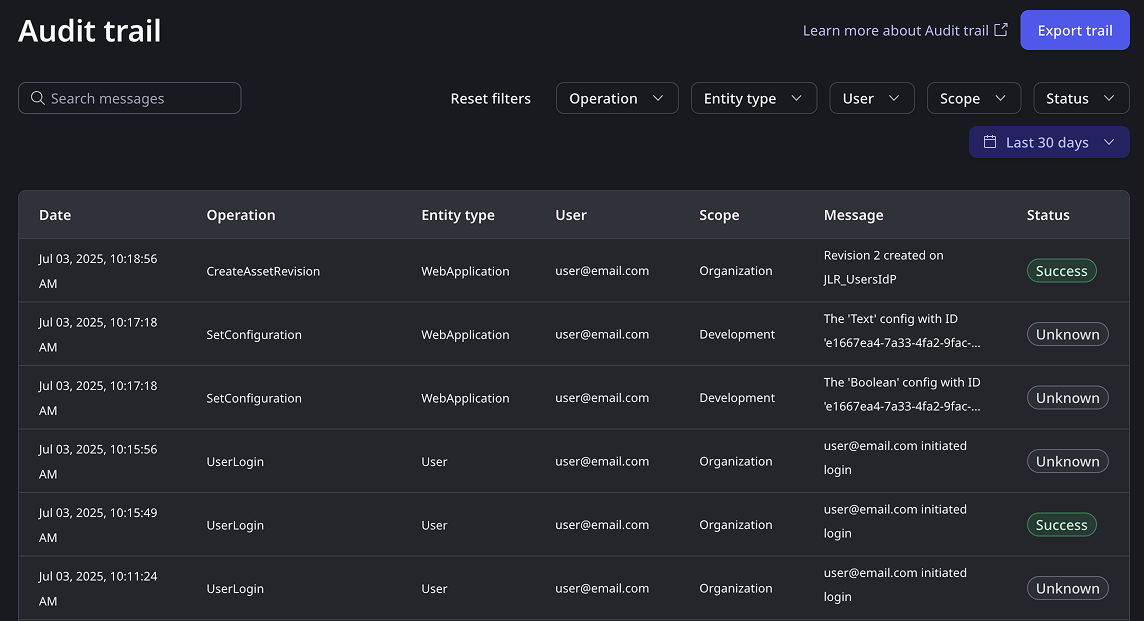The height and width of the screenshot is (621, 1144).
Task: Click the calendar icon in date range filter
Action: point(990,142)
